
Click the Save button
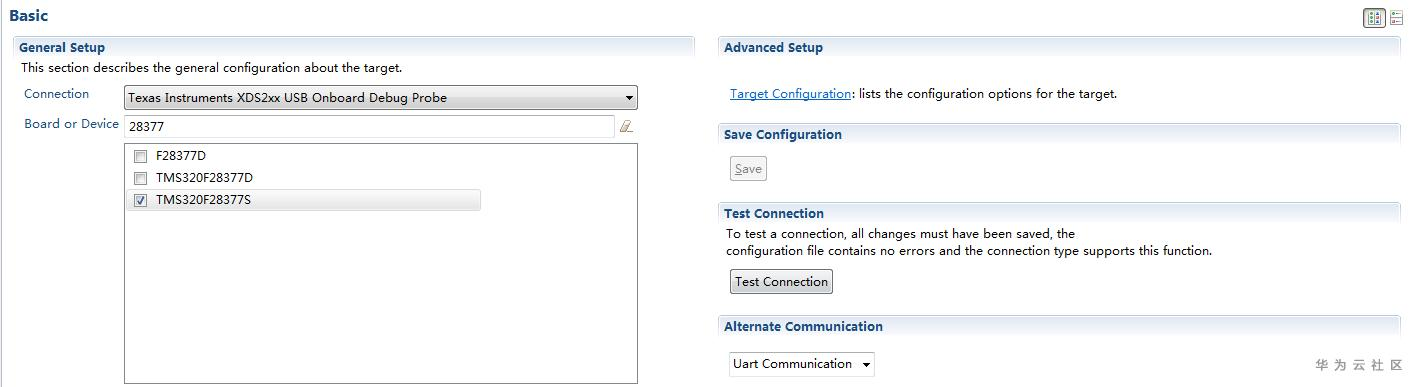[748, 169]
